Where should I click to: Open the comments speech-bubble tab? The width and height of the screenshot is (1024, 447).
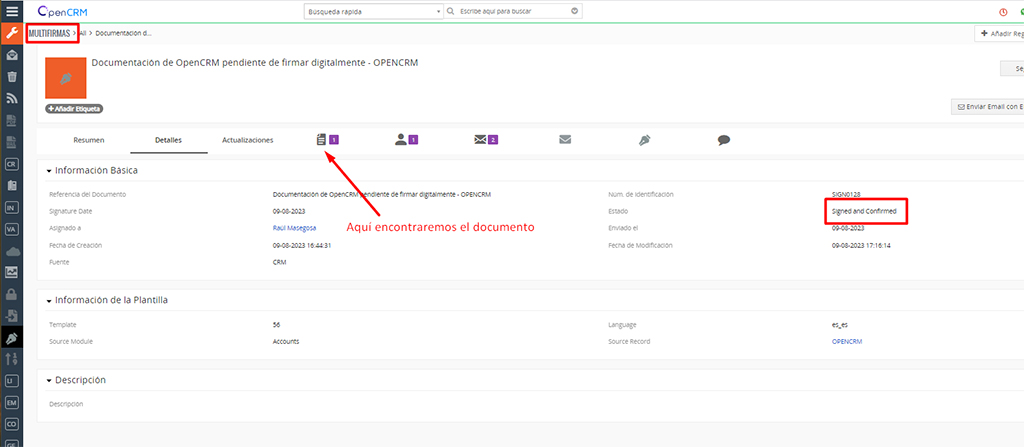(723, 140)
